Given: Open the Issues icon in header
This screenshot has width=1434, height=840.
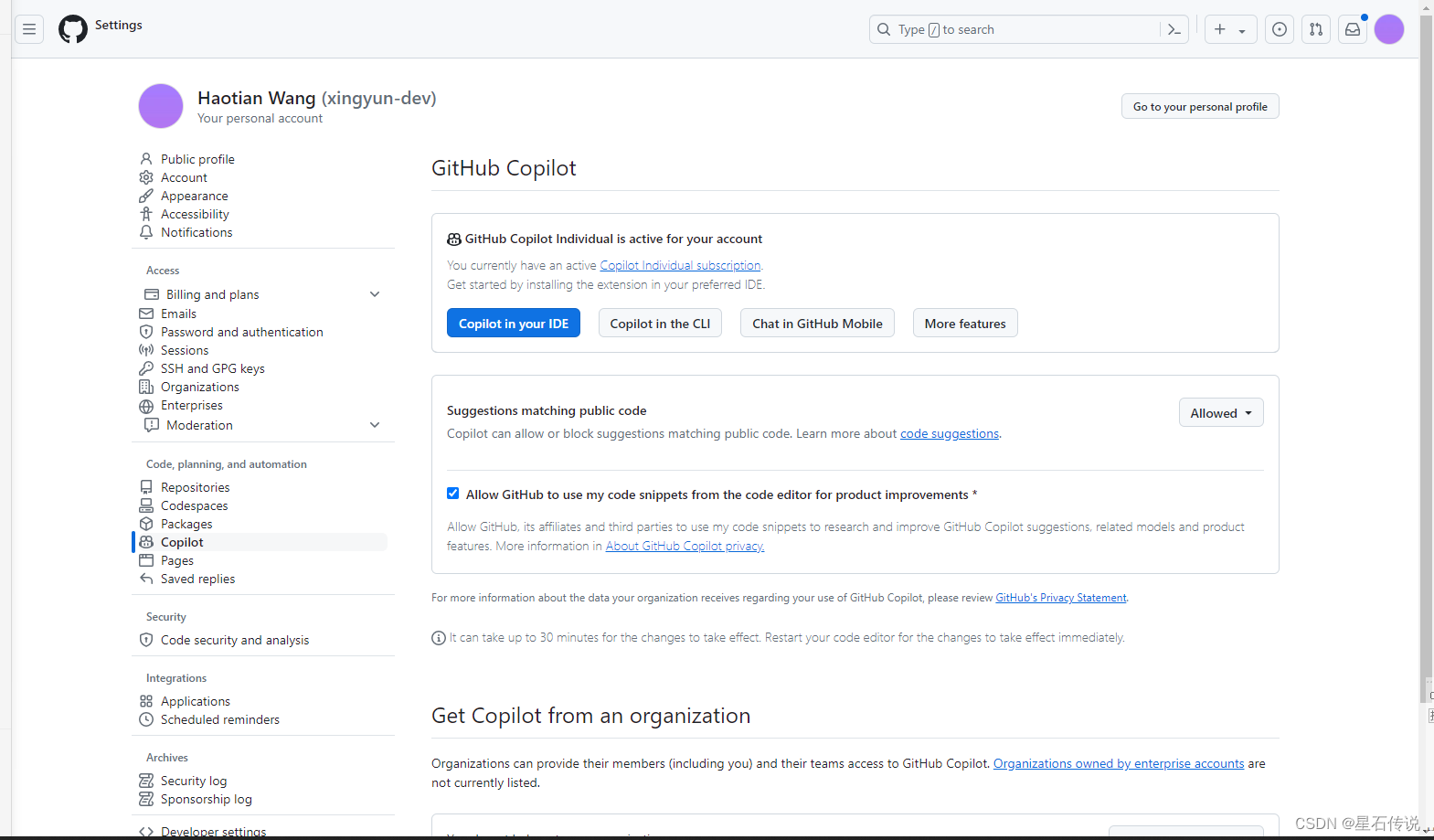Looking at the screenshot, I should pos(1280,29).
